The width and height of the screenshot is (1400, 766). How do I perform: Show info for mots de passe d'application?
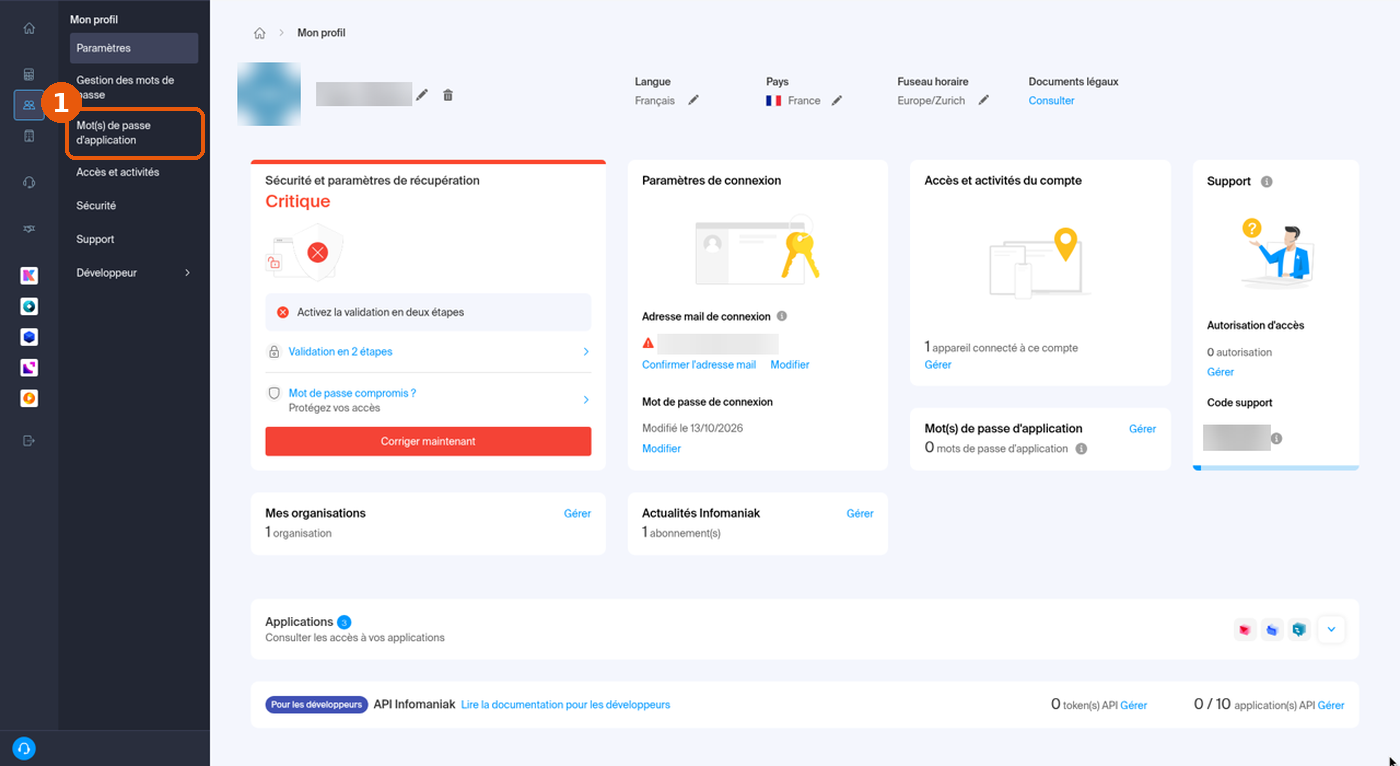click(1081, 449)
